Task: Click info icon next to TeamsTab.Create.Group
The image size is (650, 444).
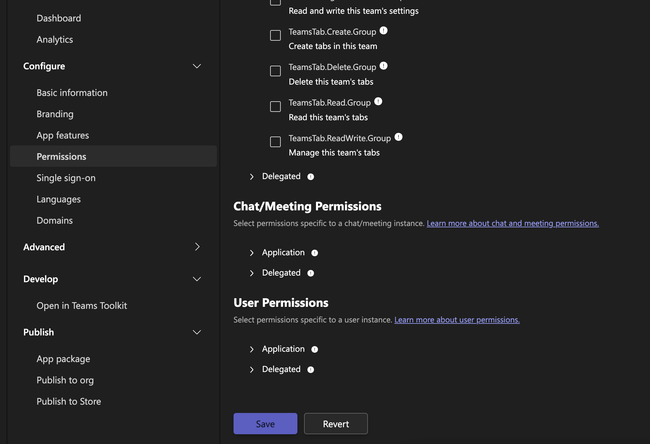Action: click(x=384, y=31)
